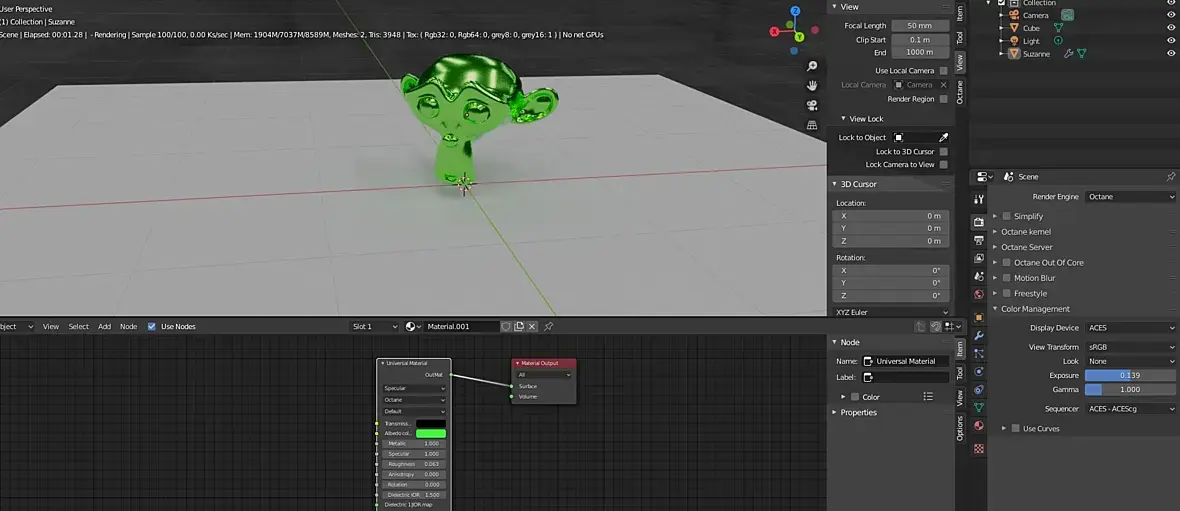
Task: Open the Sequencer ACES - ACEScg dropdown
Action: pyautogui.click(x=1130, y=409)
